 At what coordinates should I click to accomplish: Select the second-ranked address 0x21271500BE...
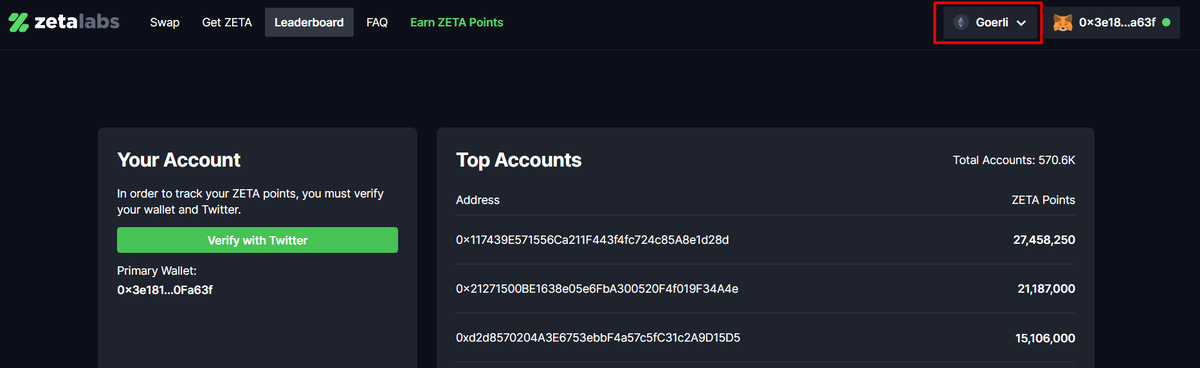coord(597,289)
